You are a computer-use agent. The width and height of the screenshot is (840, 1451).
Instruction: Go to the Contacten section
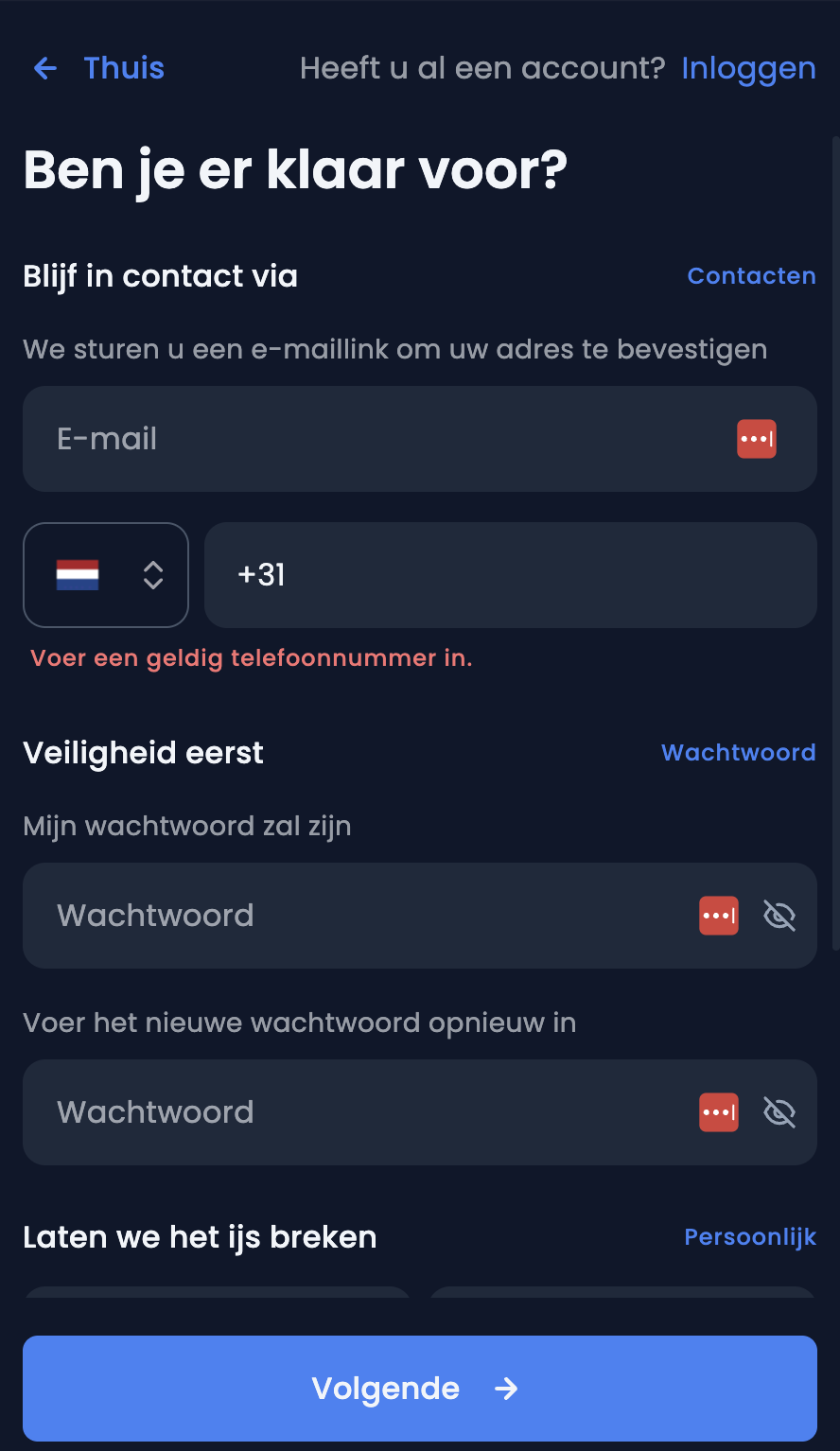click(x=751, y=275)
